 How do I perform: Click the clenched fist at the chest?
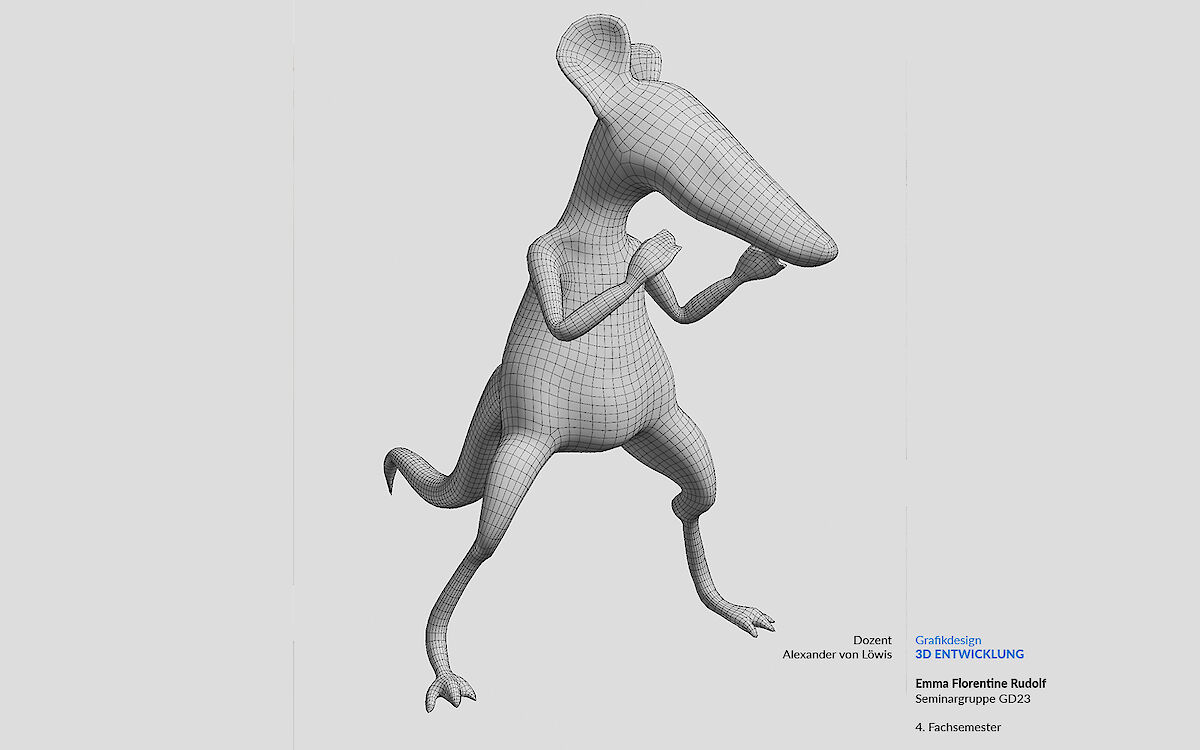coord(660,247)
